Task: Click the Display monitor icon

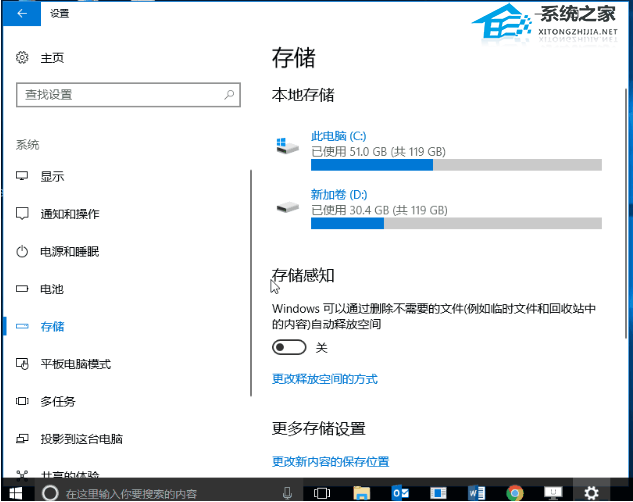Action: pos(22,176)
